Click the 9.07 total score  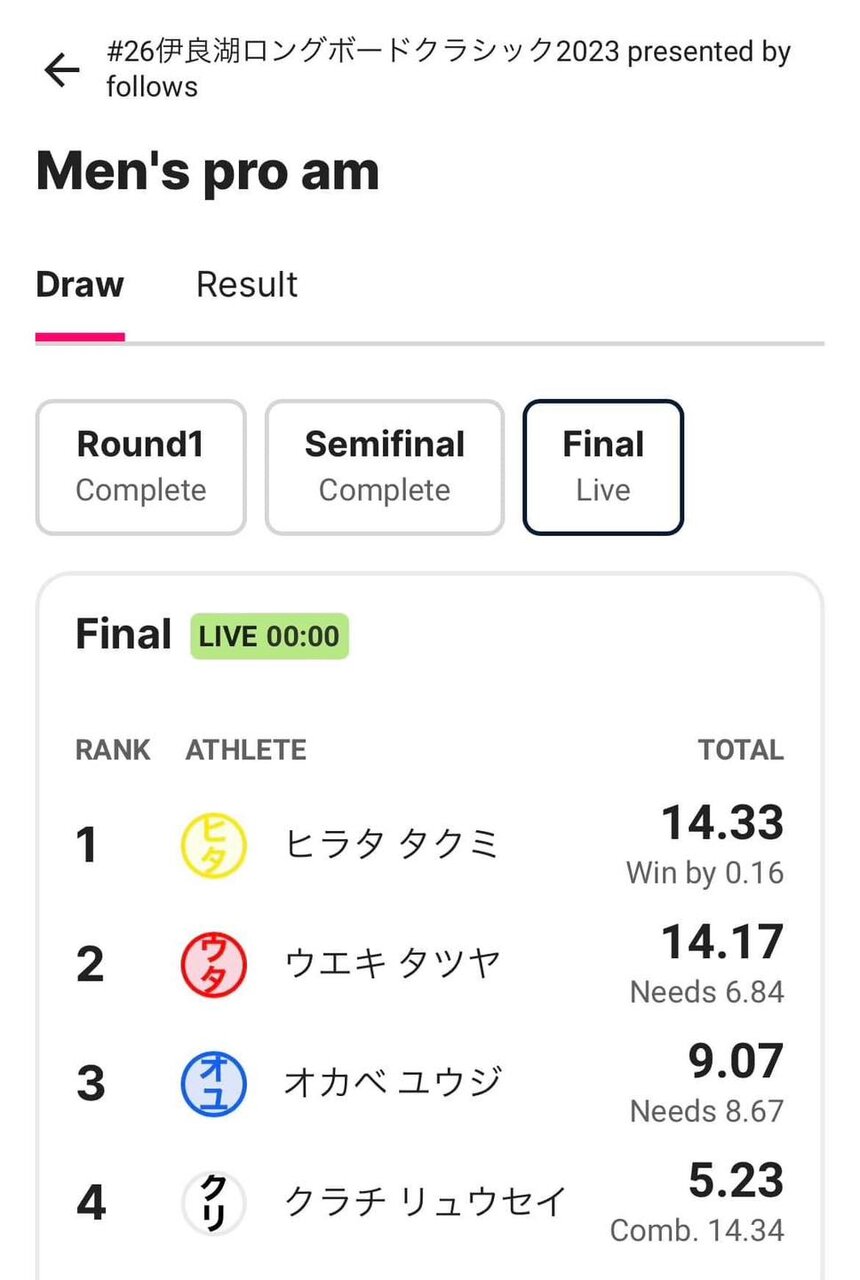click(x=736, y=1062)
